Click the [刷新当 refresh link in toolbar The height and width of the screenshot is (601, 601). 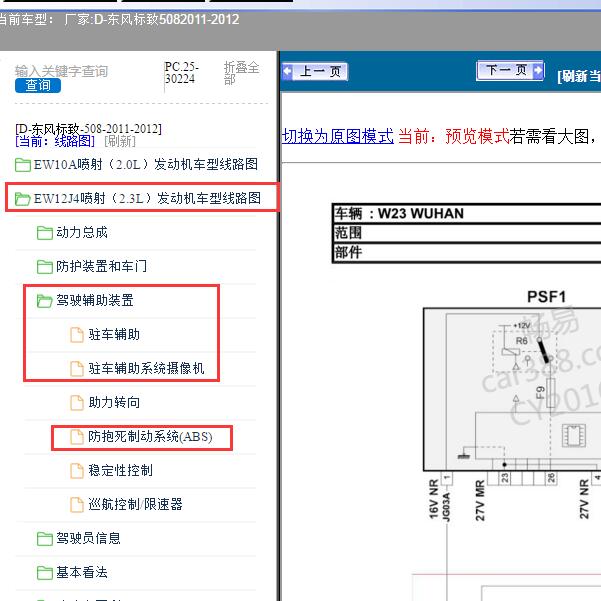(579, 76)
